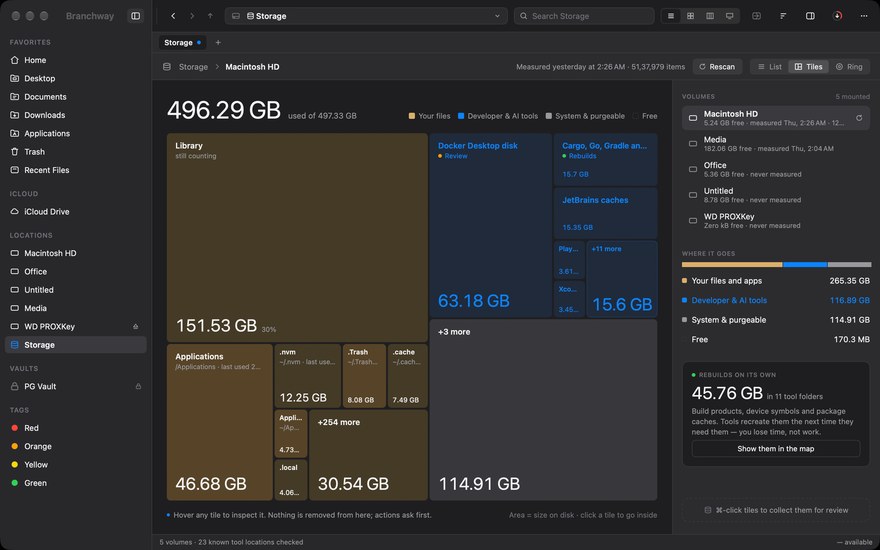Toggle the right inspector panel icon
The width and height of the screenshot is (880, 550).
(x=810, y=16)
